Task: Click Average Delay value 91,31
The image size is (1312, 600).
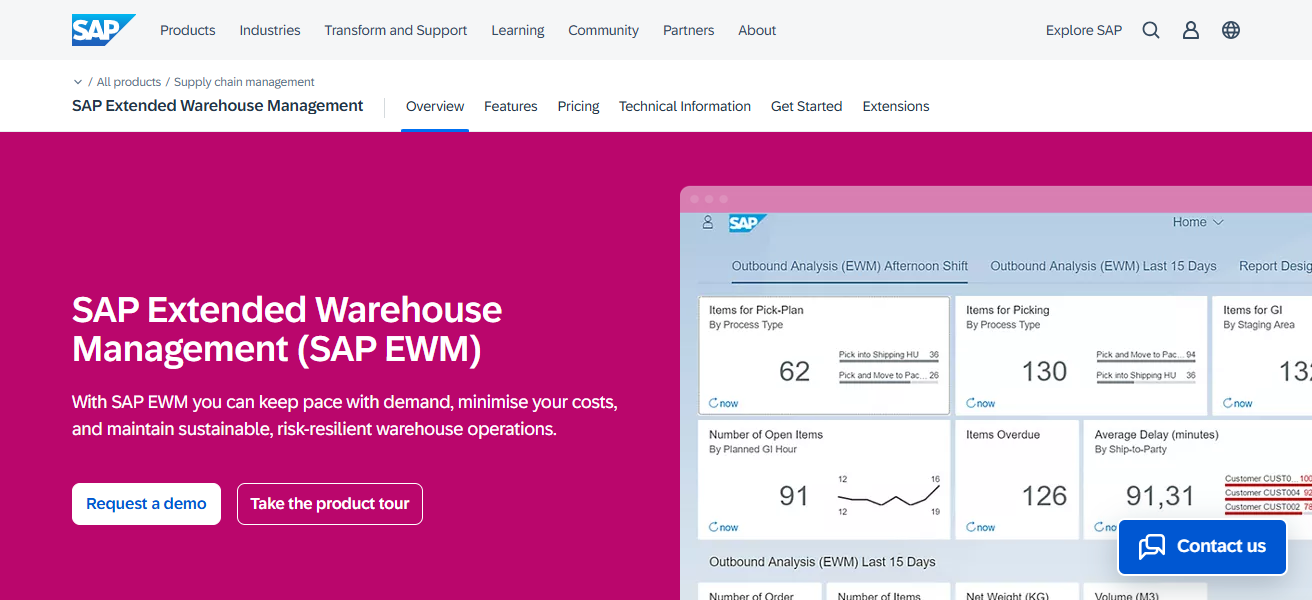Action: [x=1161, y=496]
